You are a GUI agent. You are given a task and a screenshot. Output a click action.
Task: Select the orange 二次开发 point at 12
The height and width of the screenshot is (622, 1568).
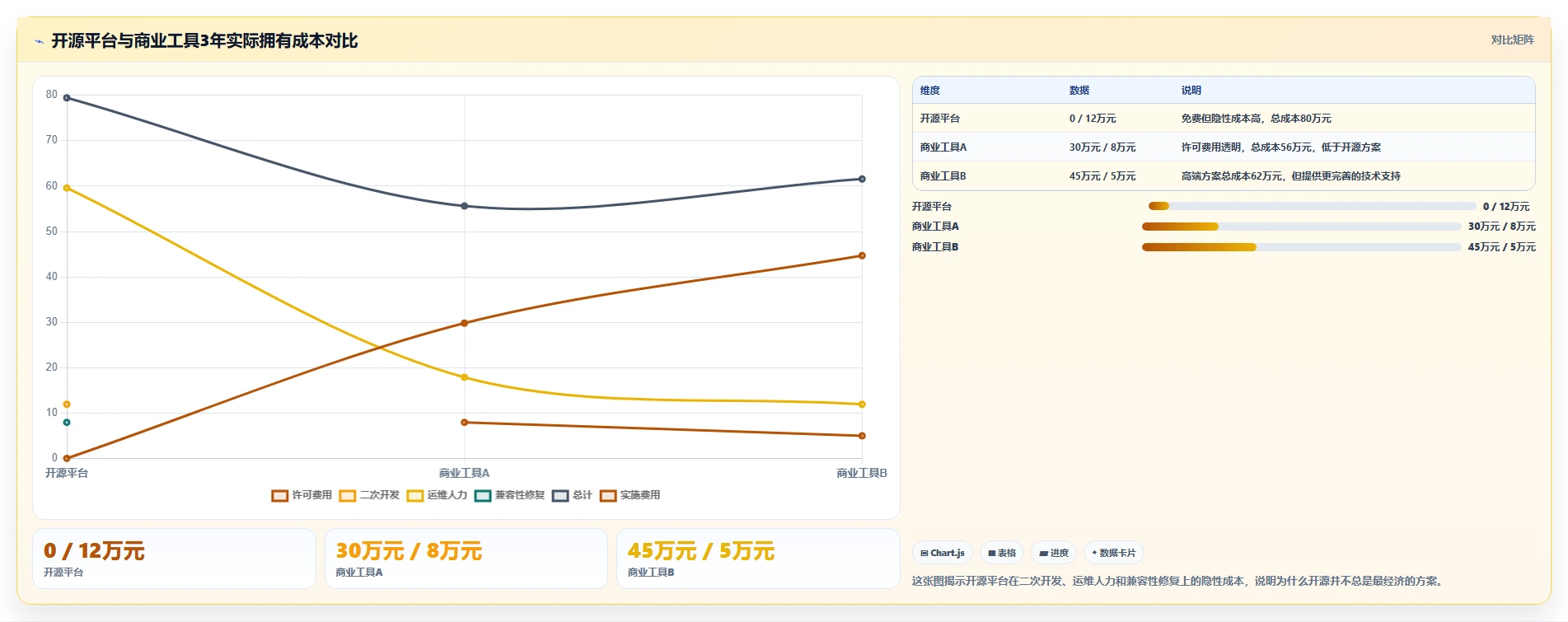67,405
